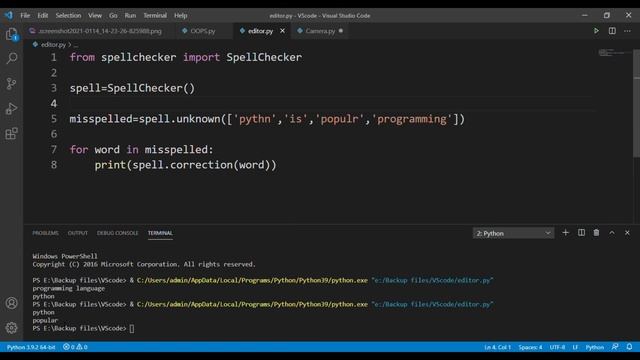Kill terminal with trash icon

click(596, 233)
